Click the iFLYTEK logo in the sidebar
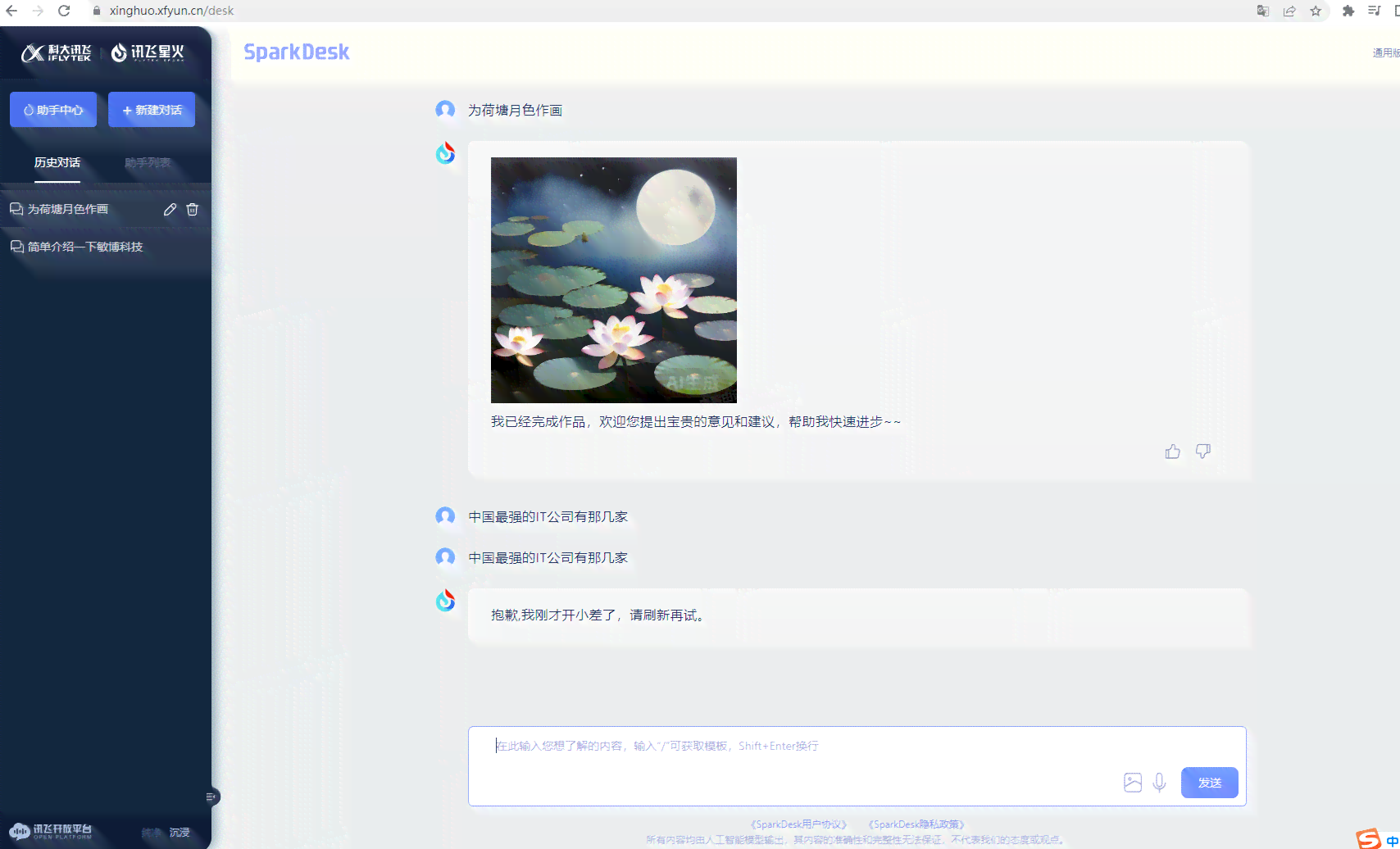The height and width of the screenshot is (849, 1400). (56, 53)
